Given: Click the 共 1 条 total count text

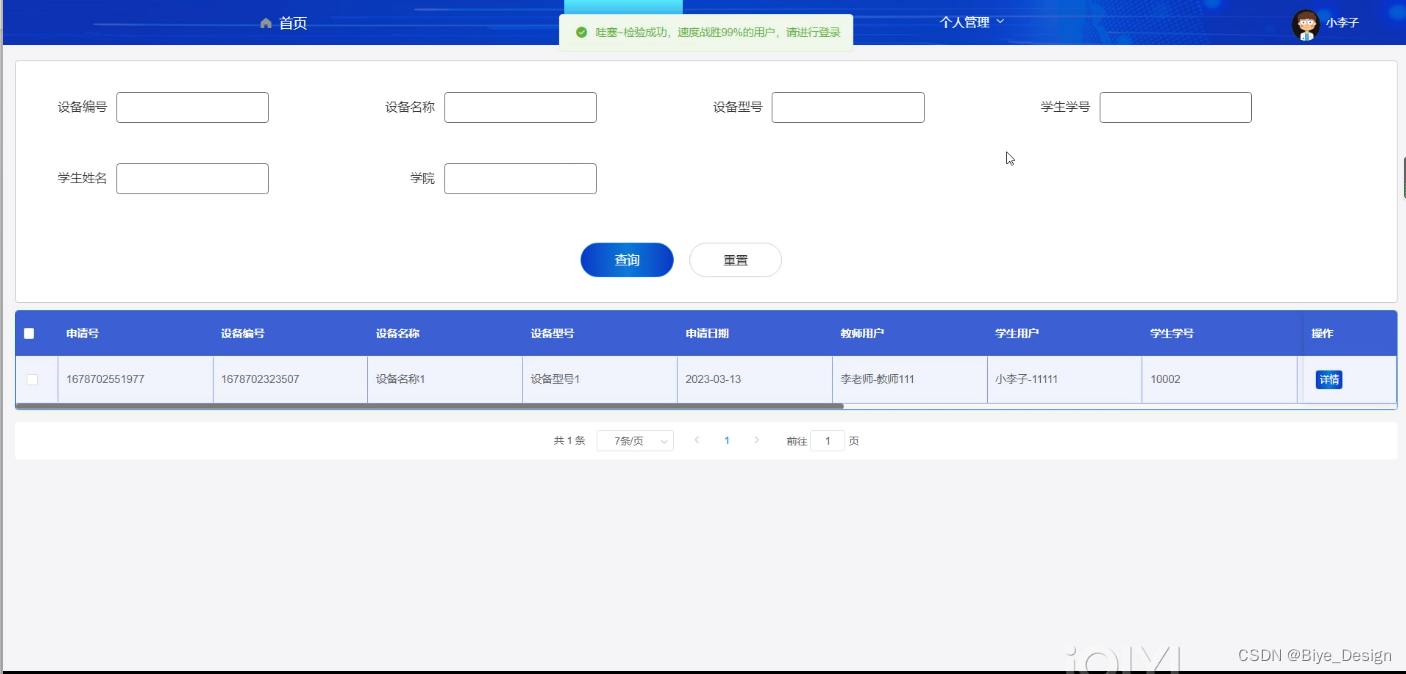Looking at the screenshot, I should (x=569, y=440).
